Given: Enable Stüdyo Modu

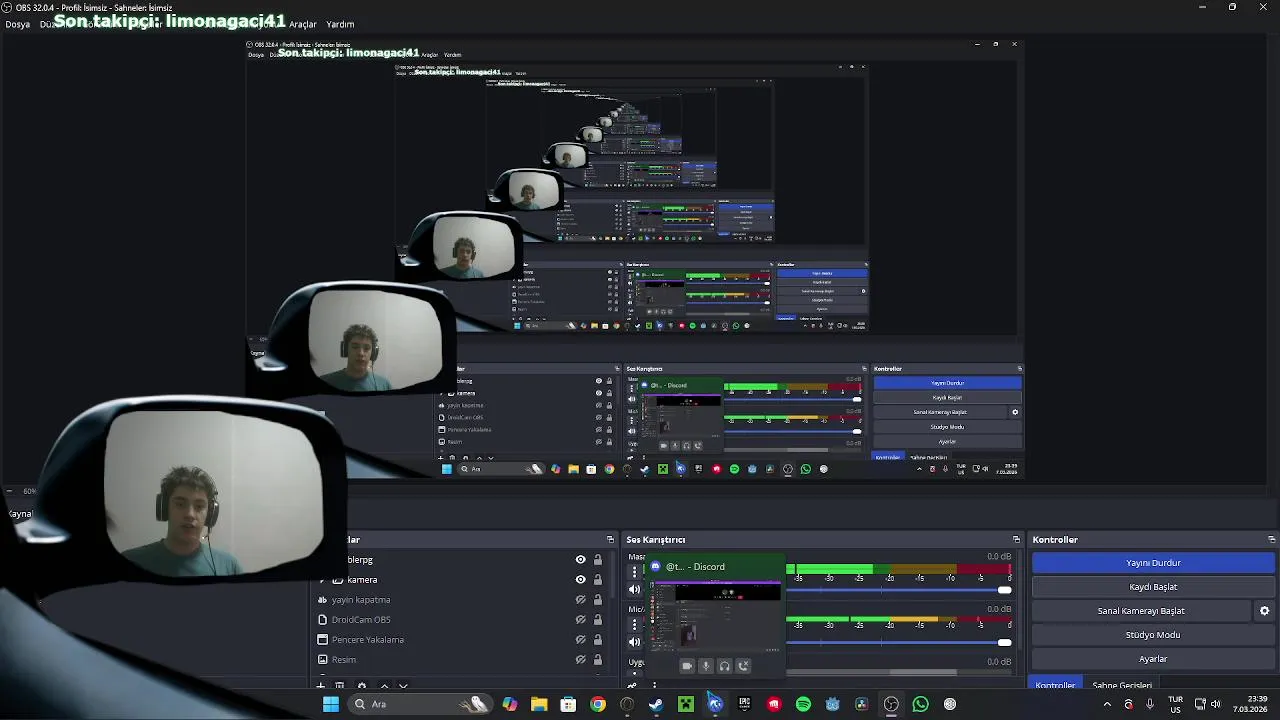Looking at the screenshot, I should [x=1153, y=635].
